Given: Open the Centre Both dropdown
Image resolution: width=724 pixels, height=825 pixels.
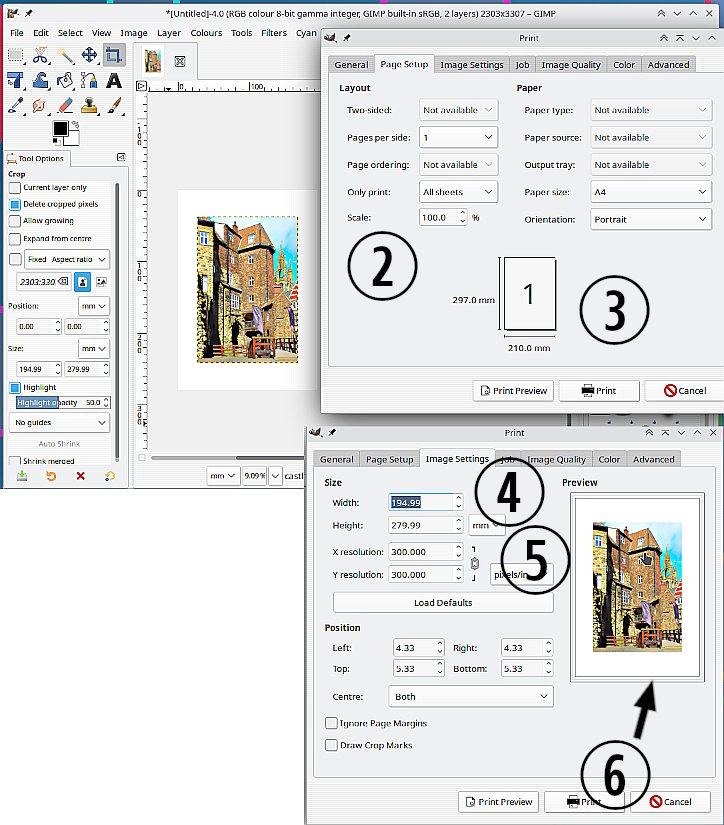Looking at the screenshot, I should [x=471, y=697].
